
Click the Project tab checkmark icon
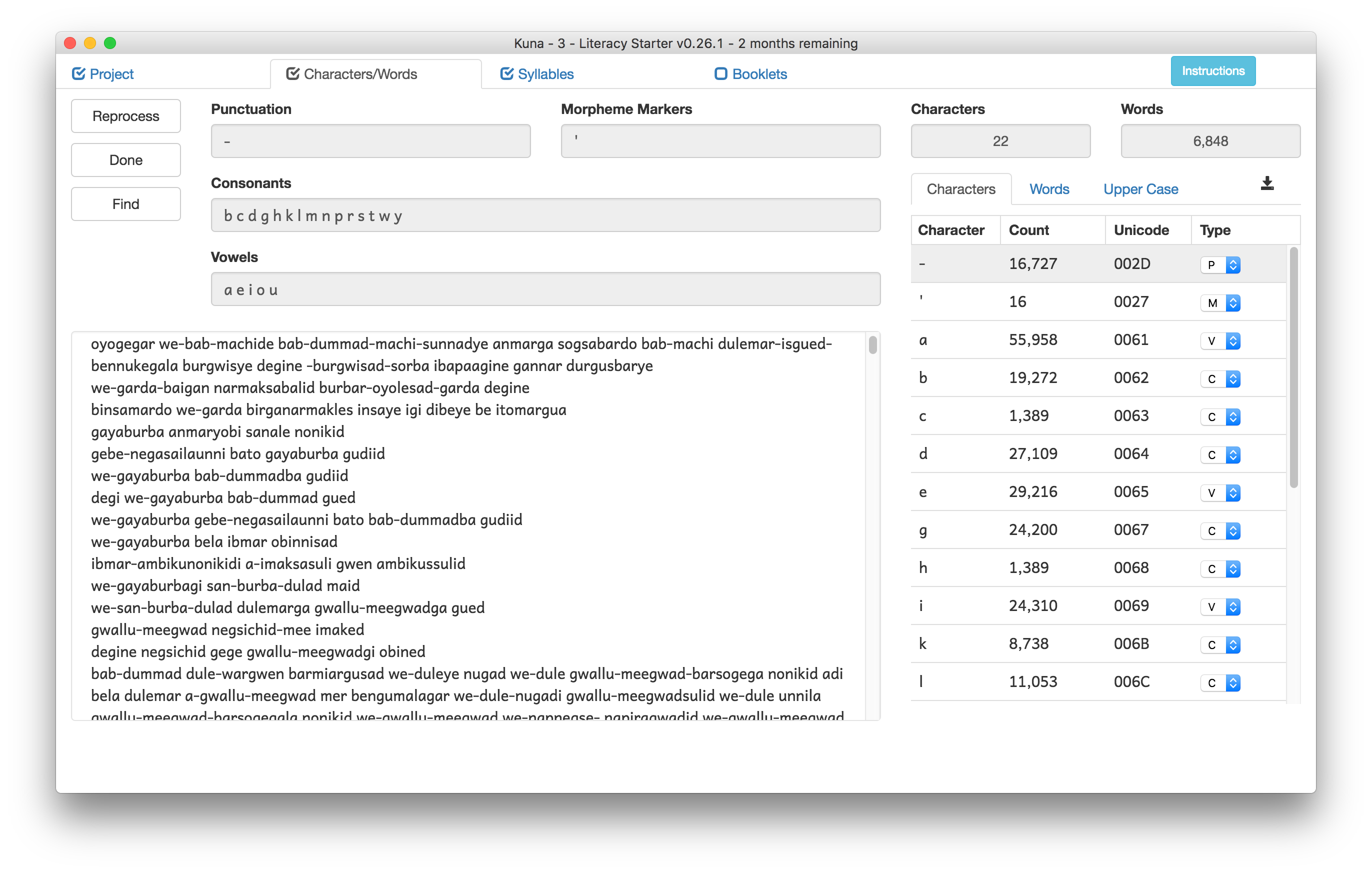pyautogui.click(x=78, y=73)
